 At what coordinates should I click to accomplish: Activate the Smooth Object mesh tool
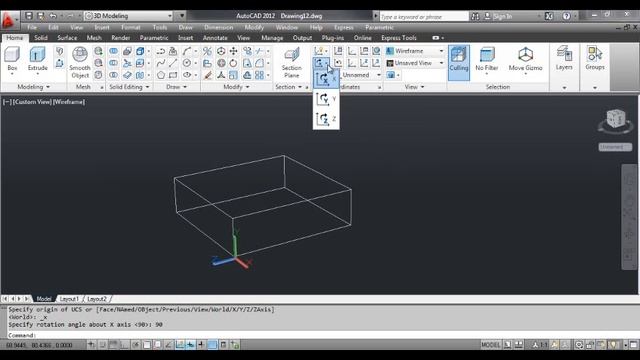coord(80,62)
